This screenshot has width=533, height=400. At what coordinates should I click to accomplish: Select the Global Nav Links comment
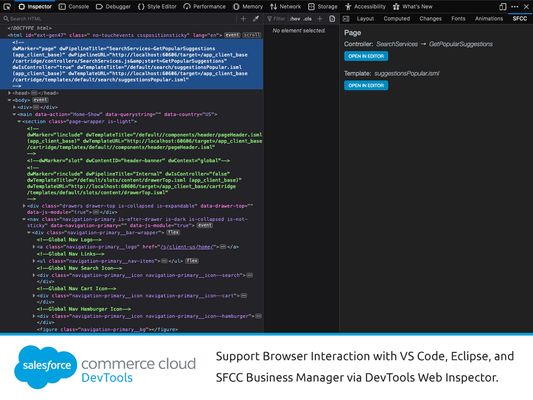coord(70,254)
